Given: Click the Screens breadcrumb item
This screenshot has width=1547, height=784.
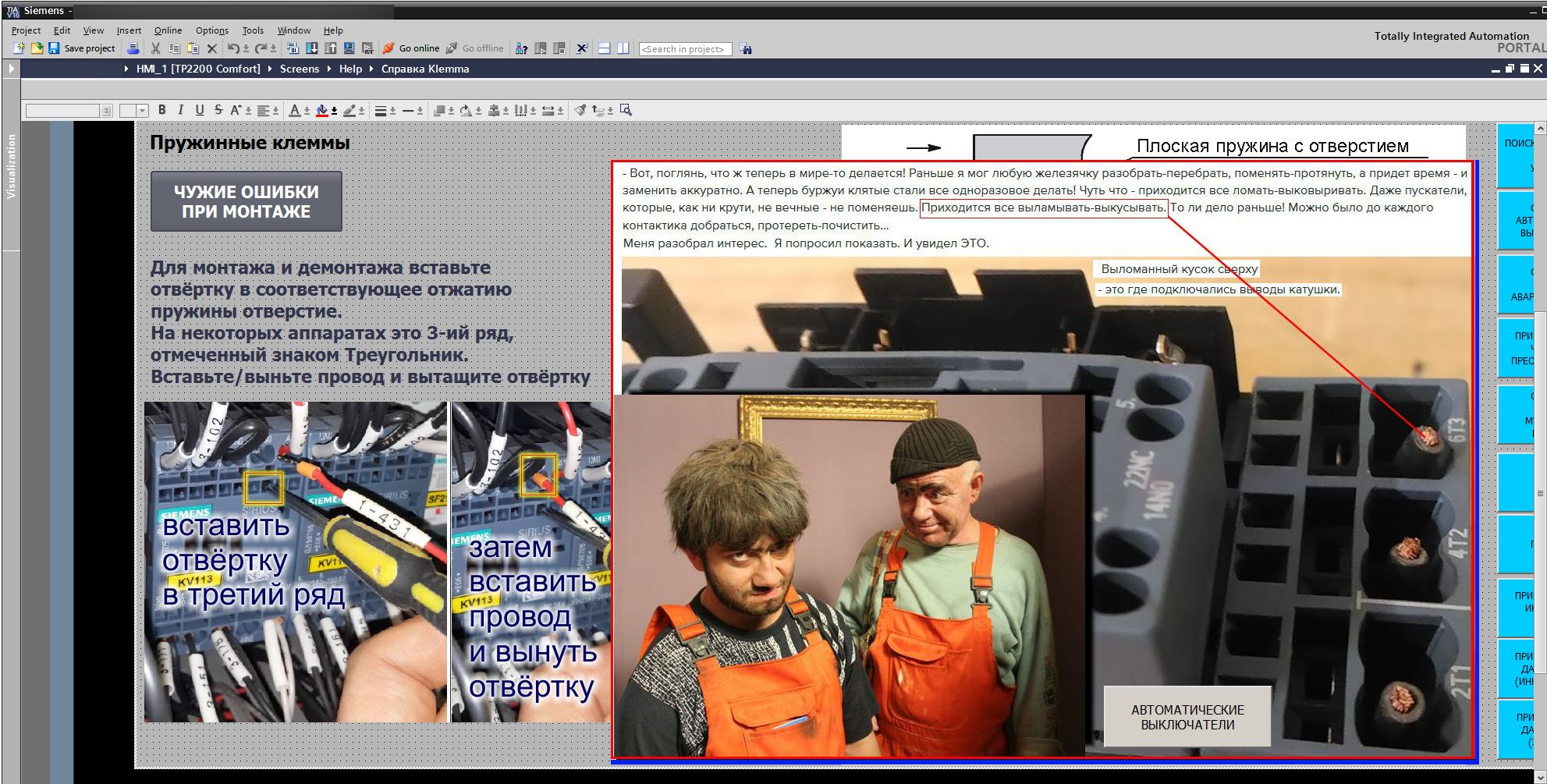Looking at the screenshot, I should tap(300, 69).
